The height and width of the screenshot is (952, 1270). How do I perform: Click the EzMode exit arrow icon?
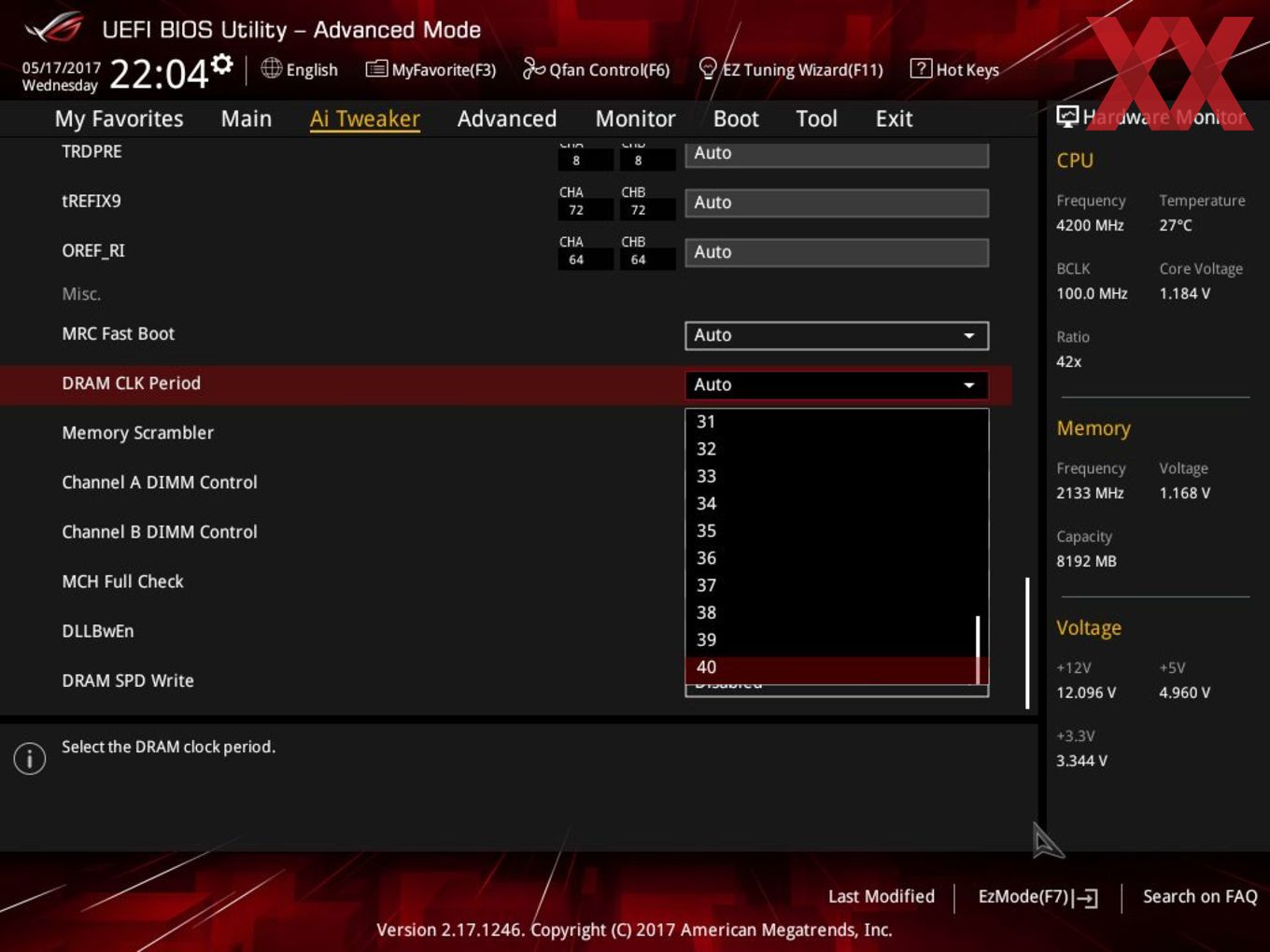[1085, 898]
